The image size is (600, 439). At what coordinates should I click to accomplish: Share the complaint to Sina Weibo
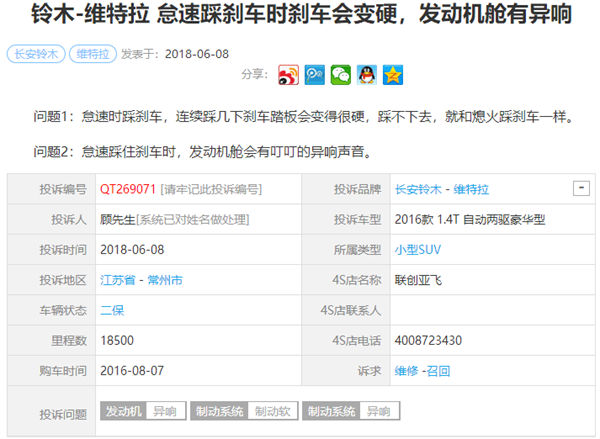click(288, 75)
